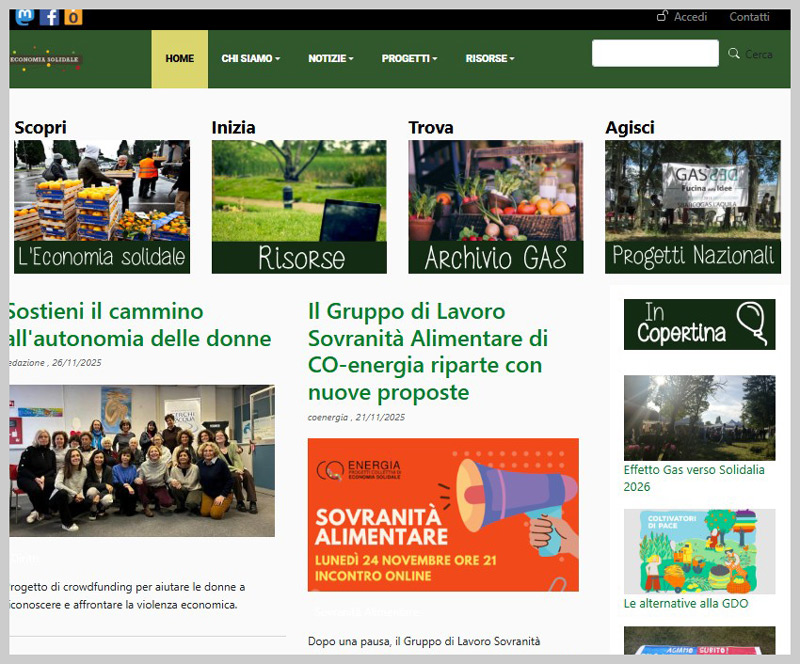Click the magnifying glass search icon
800x664 pixels.
click(x=734, y=54)
